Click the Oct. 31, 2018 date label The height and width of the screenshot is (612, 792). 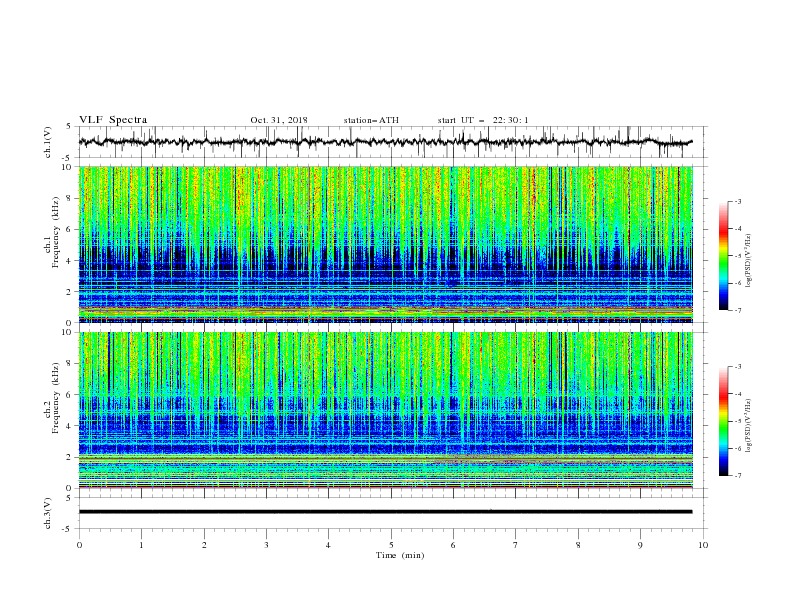coord(279,120)
